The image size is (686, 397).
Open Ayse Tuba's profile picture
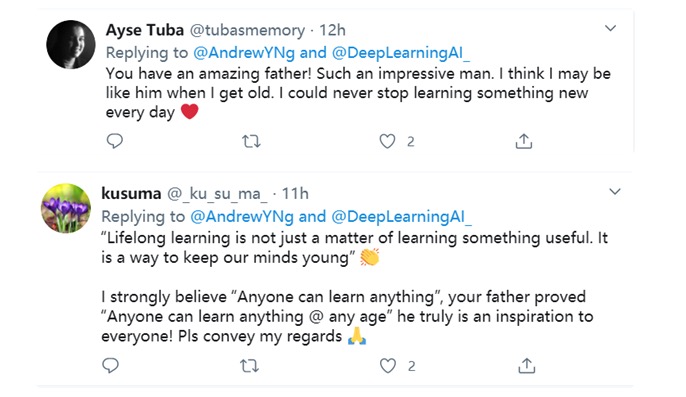click(x=71, y=44)
